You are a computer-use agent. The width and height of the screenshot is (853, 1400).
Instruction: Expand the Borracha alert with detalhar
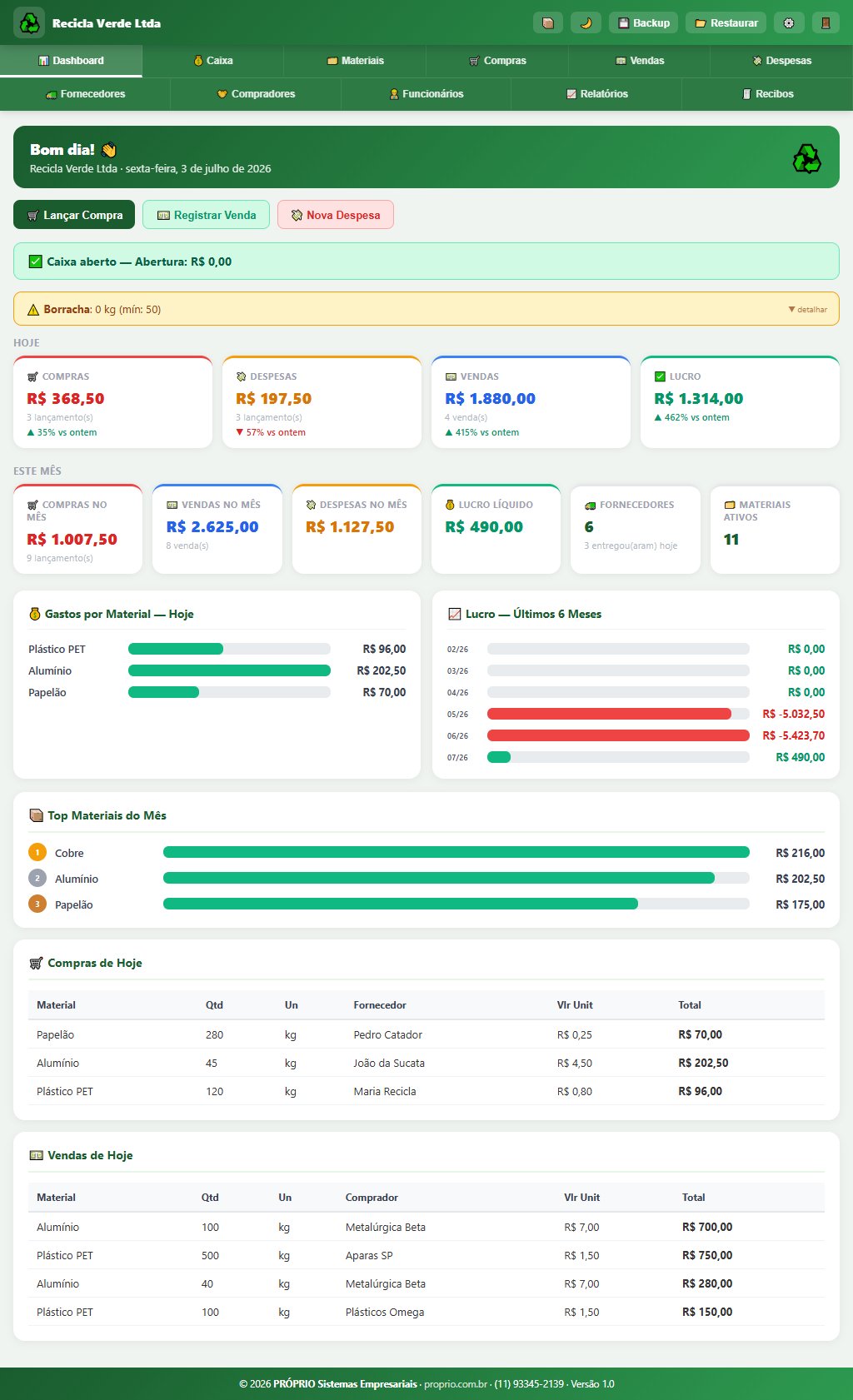pos(807,309)
